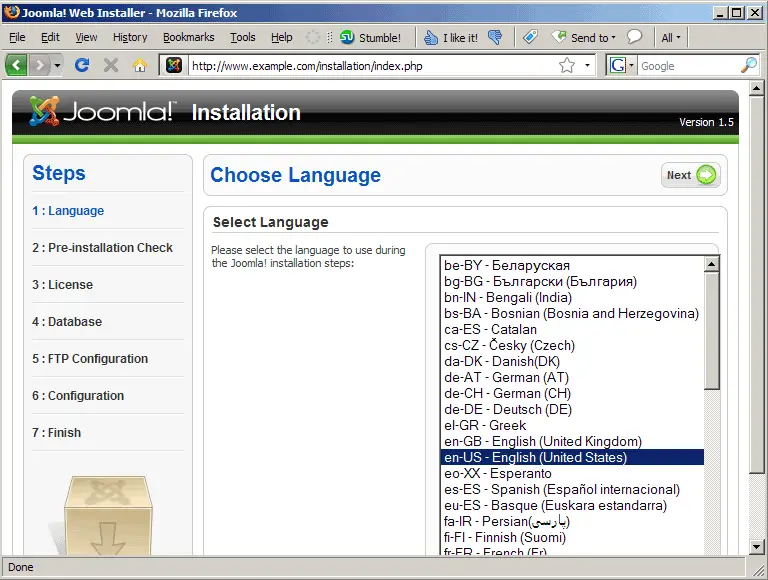Click step 1 : Language in Steps
This screenshot has width=768, height=580.
[x=68, y=211]
